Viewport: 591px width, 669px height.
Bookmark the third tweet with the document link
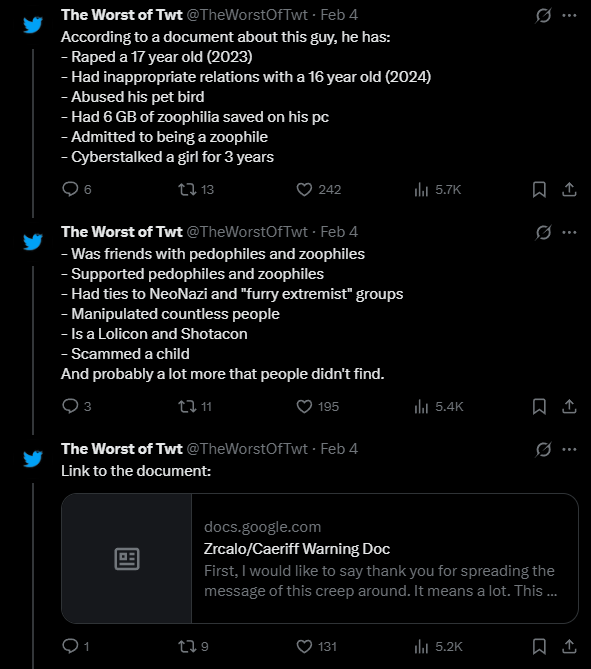[x=539, y=646]
